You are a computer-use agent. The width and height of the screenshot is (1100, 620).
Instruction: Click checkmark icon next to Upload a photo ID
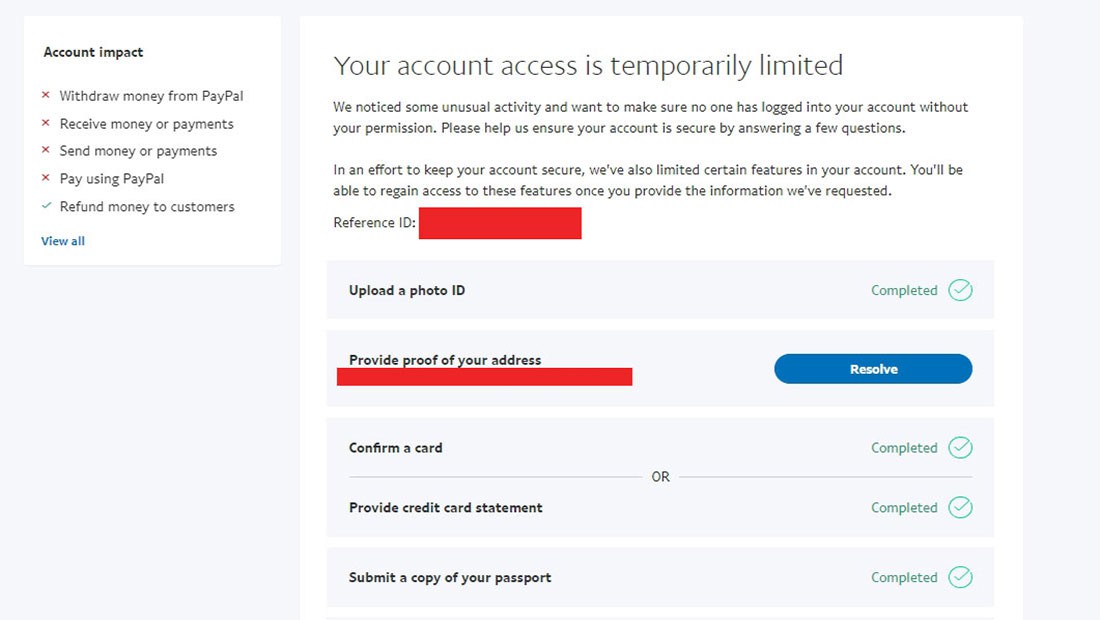(x=960, y=291)
